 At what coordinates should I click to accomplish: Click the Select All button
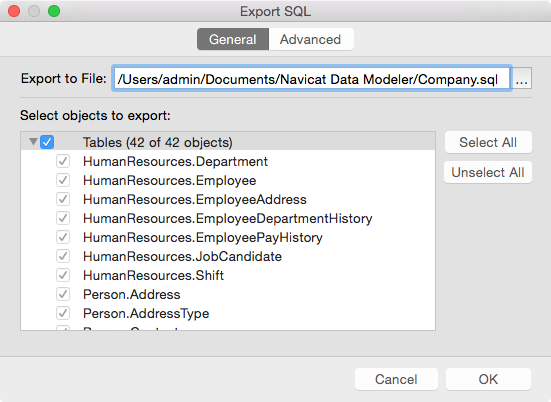pyautogui.click(x=488, y=142)
